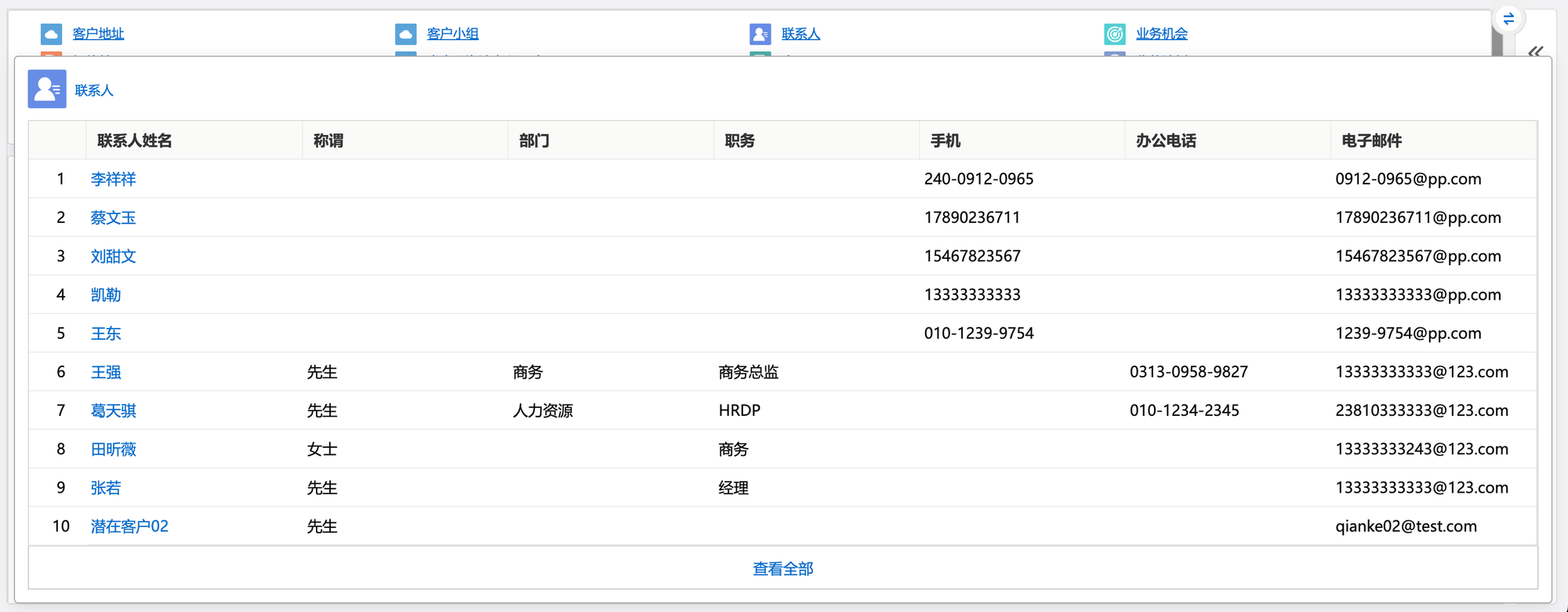Open contact 葛天骐

[x=113, y=410]
